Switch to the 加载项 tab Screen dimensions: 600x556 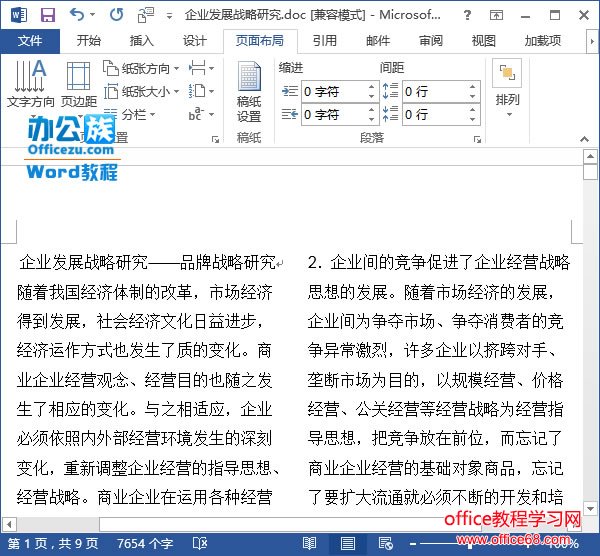543,41
